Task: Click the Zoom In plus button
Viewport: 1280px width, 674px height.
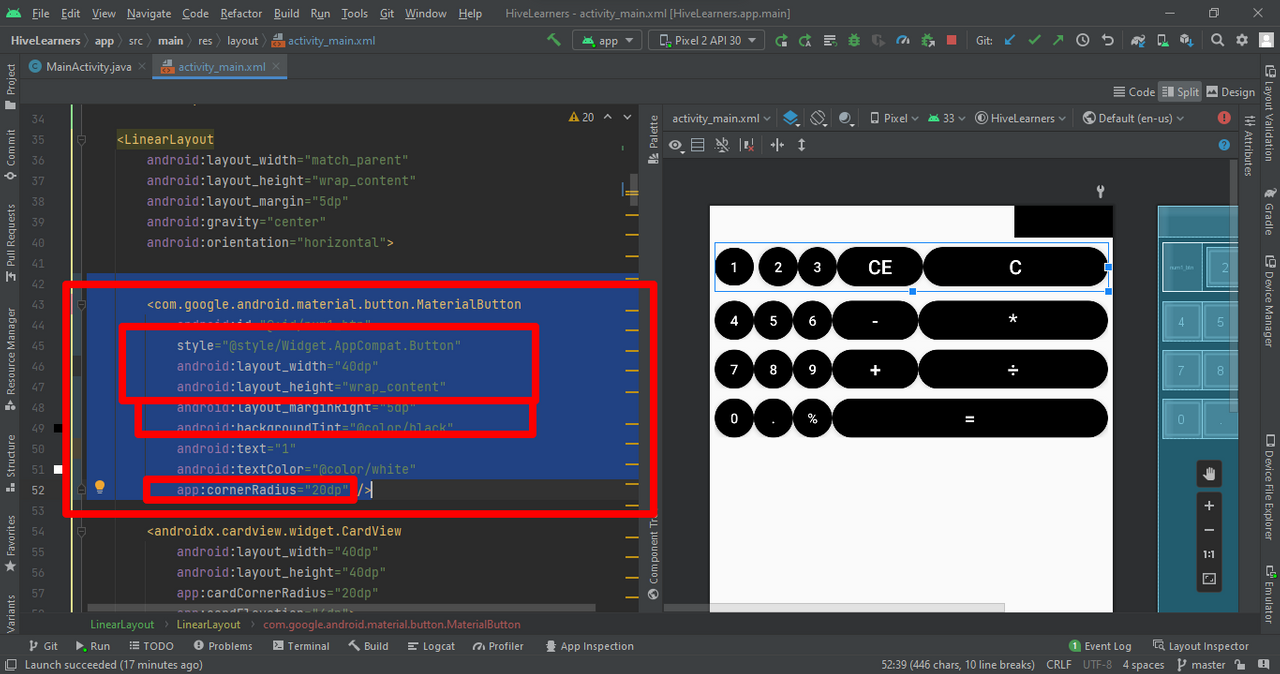Action: [1209, 506]
